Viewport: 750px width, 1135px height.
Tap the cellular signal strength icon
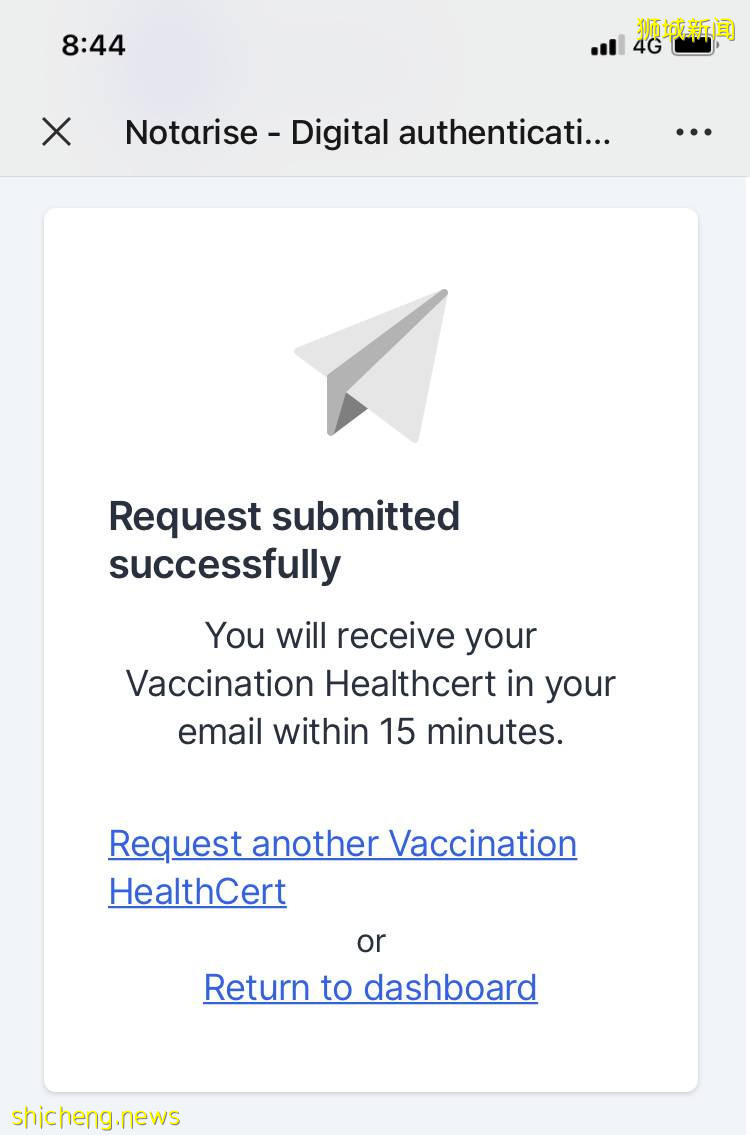606,46
